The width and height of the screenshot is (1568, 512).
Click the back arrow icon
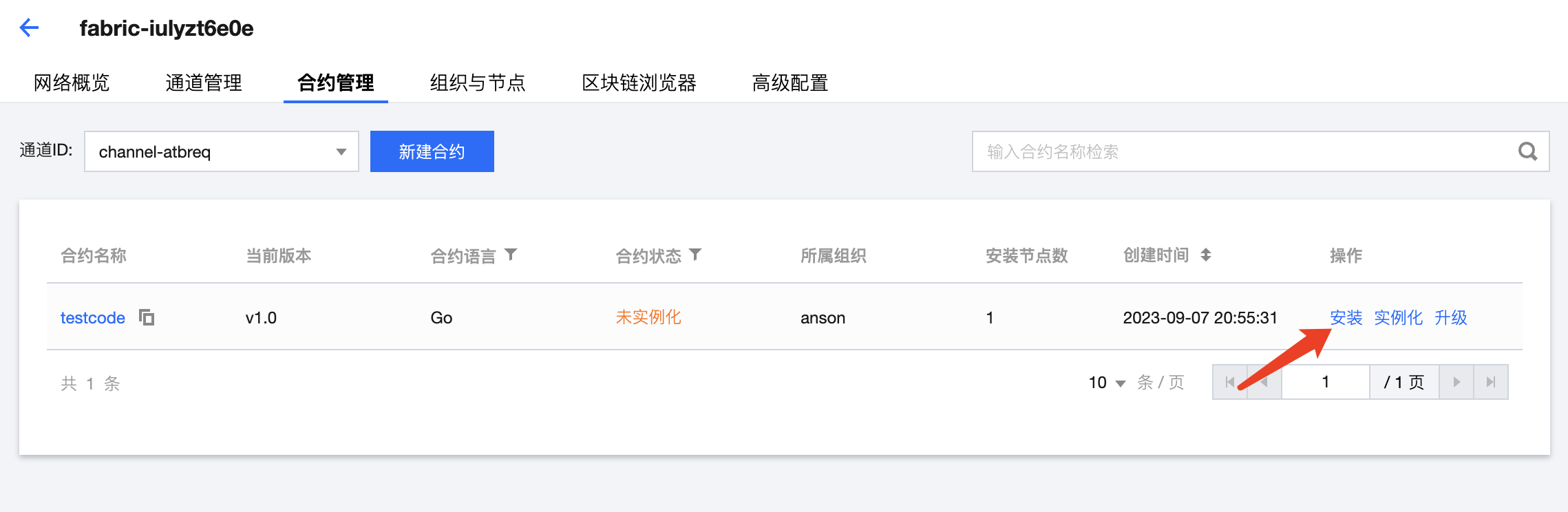point(29,28)
